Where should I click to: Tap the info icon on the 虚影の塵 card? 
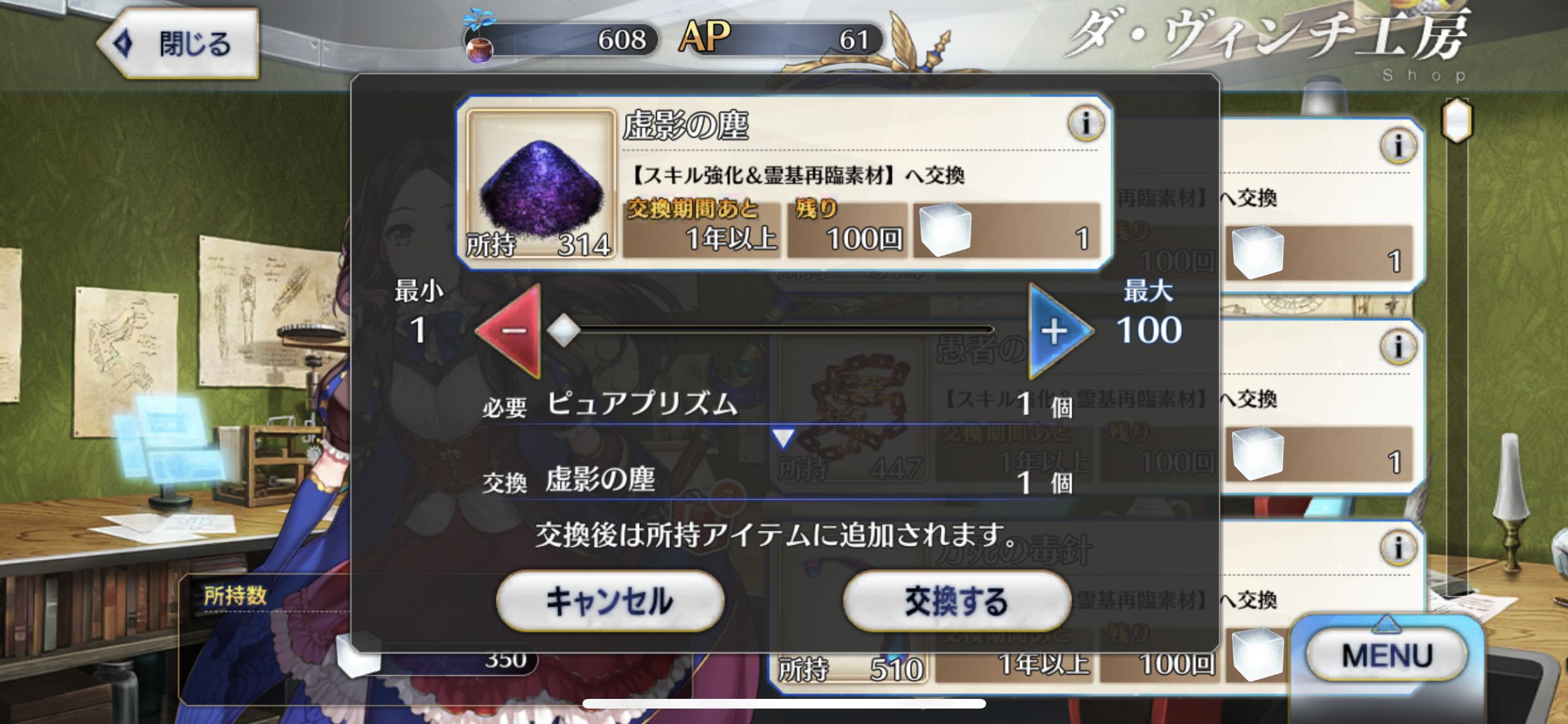click(x=1086, y=122)
